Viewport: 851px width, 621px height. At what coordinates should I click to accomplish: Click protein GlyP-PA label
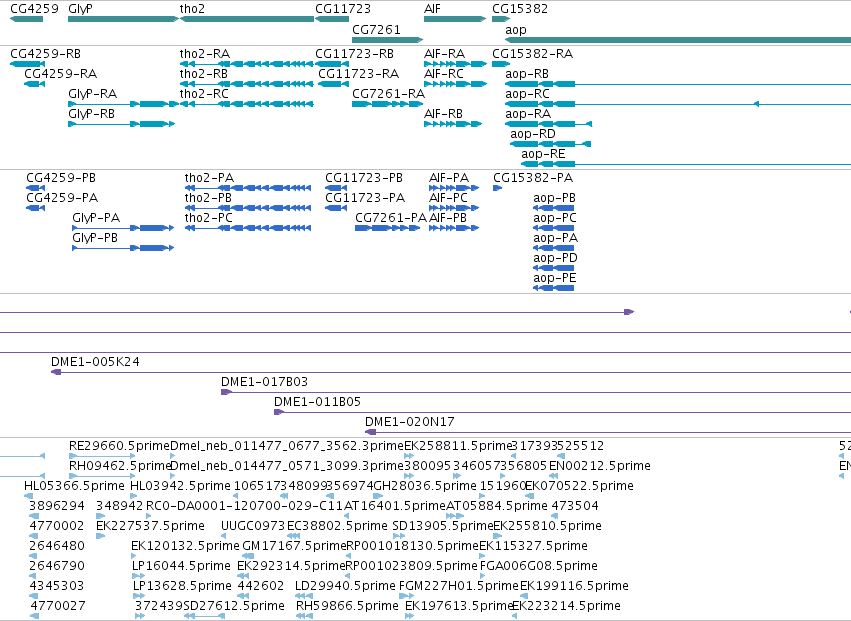[x=96, y=218]
